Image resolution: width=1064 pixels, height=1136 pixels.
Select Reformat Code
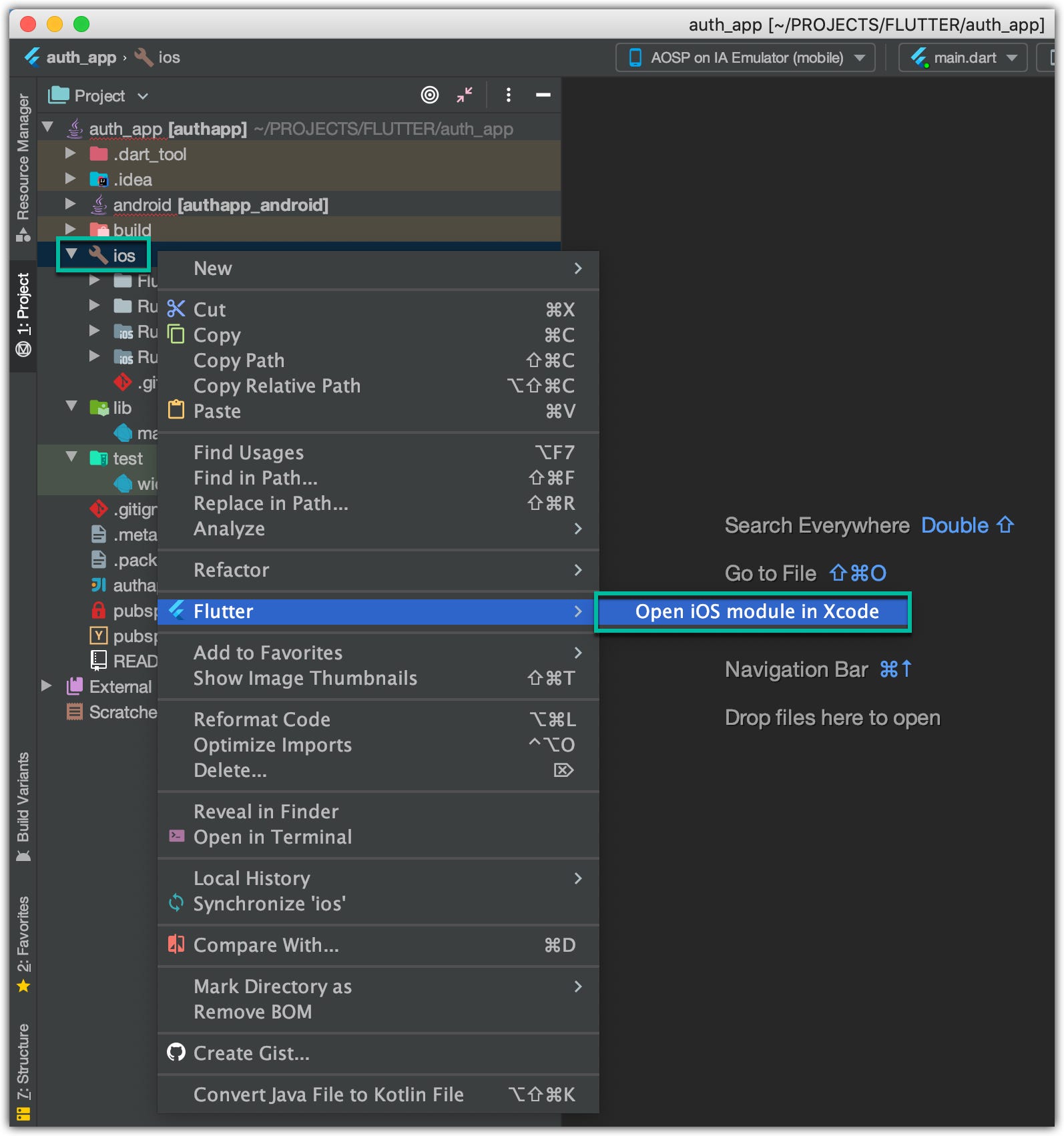click(378, 720)
